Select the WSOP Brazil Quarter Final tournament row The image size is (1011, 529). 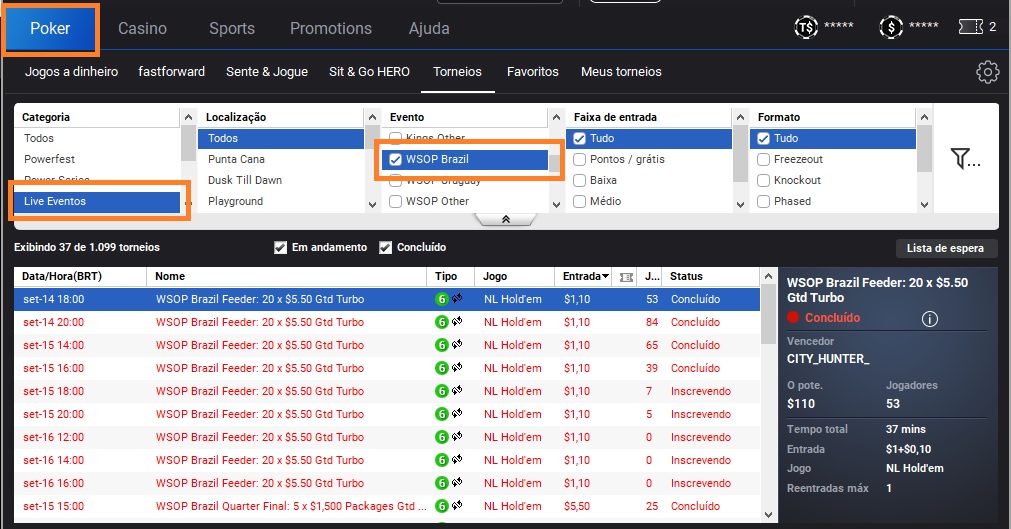(x=387, y=506)
